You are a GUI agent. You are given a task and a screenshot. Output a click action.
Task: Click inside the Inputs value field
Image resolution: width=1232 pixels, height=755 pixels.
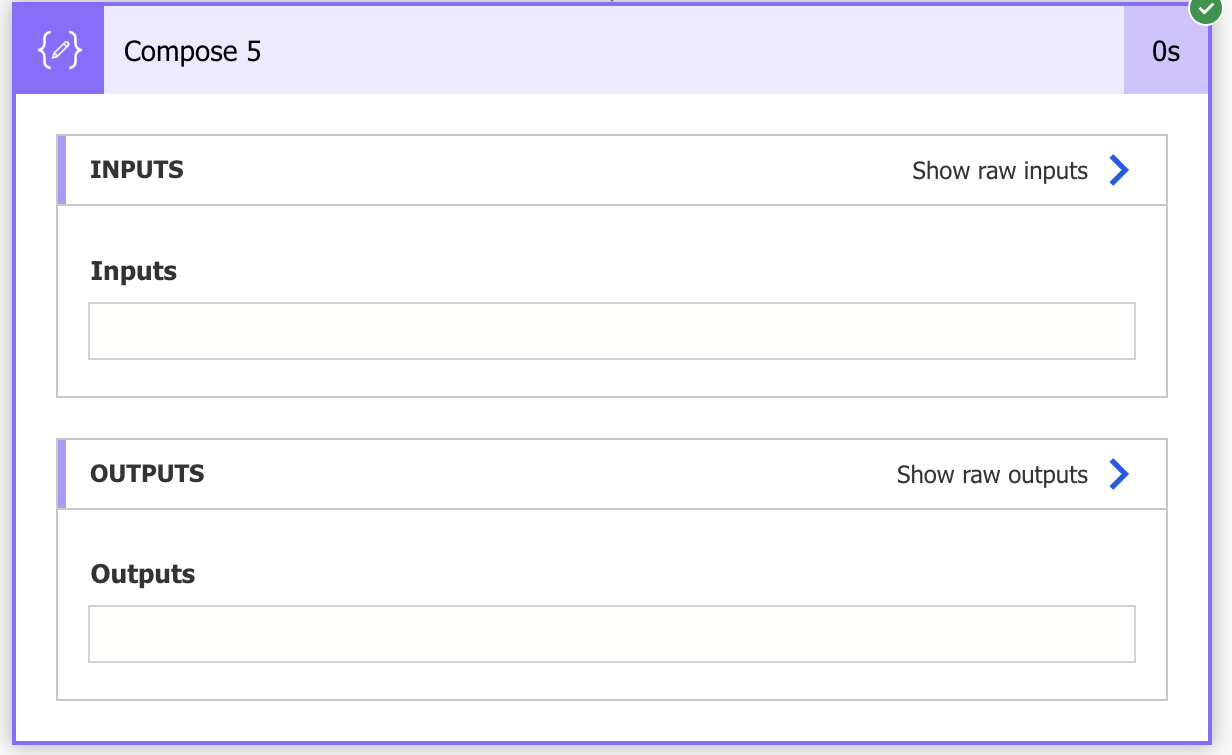tap(612, 331)
